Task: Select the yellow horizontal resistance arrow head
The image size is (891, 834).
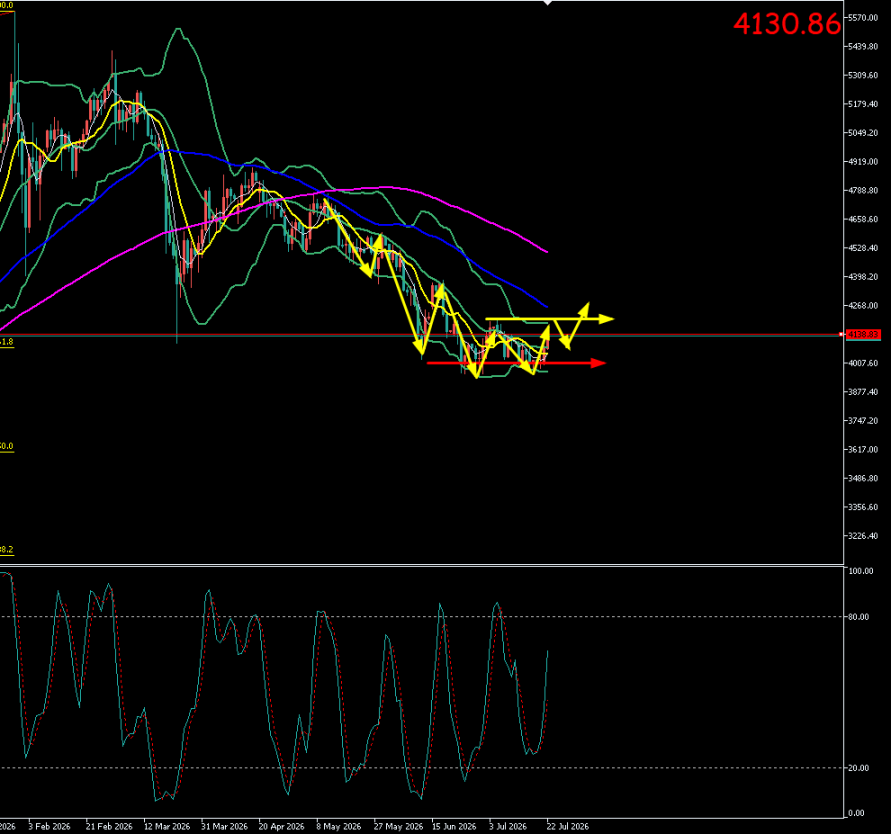Action: pyautogui.click(x=606, y=319)
